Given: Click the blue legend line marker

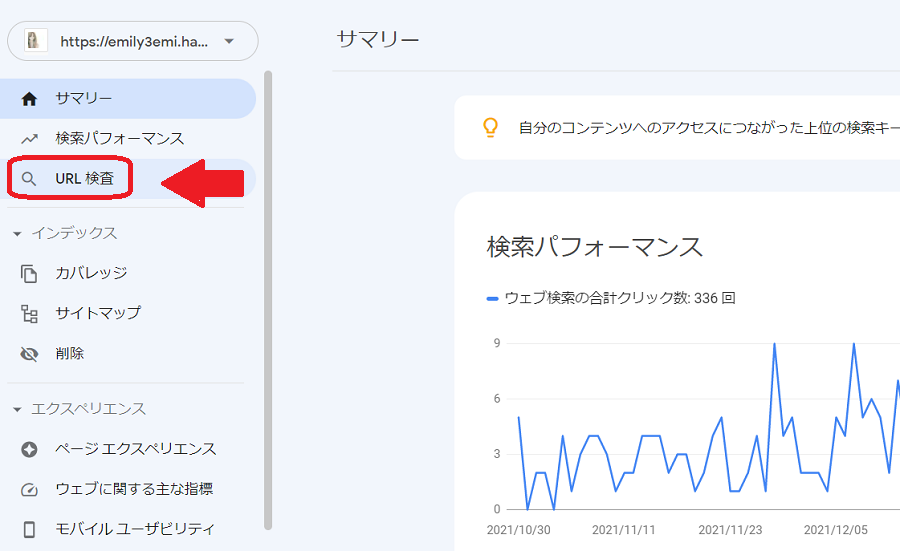Looking at the screenshot, I should [492, 298].
